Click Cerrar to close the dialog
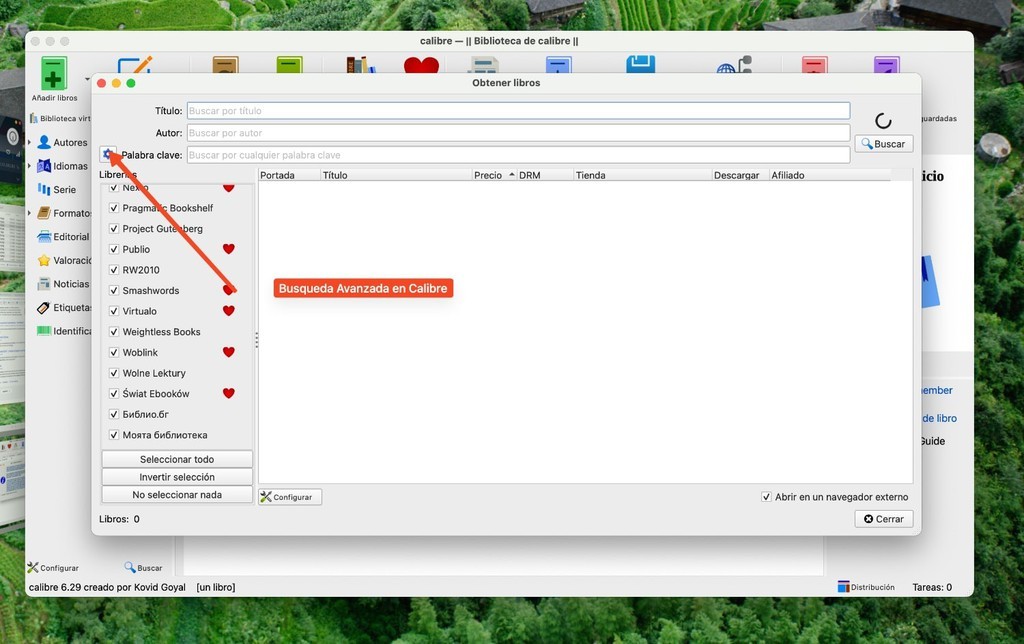 [x=884, y=519]
